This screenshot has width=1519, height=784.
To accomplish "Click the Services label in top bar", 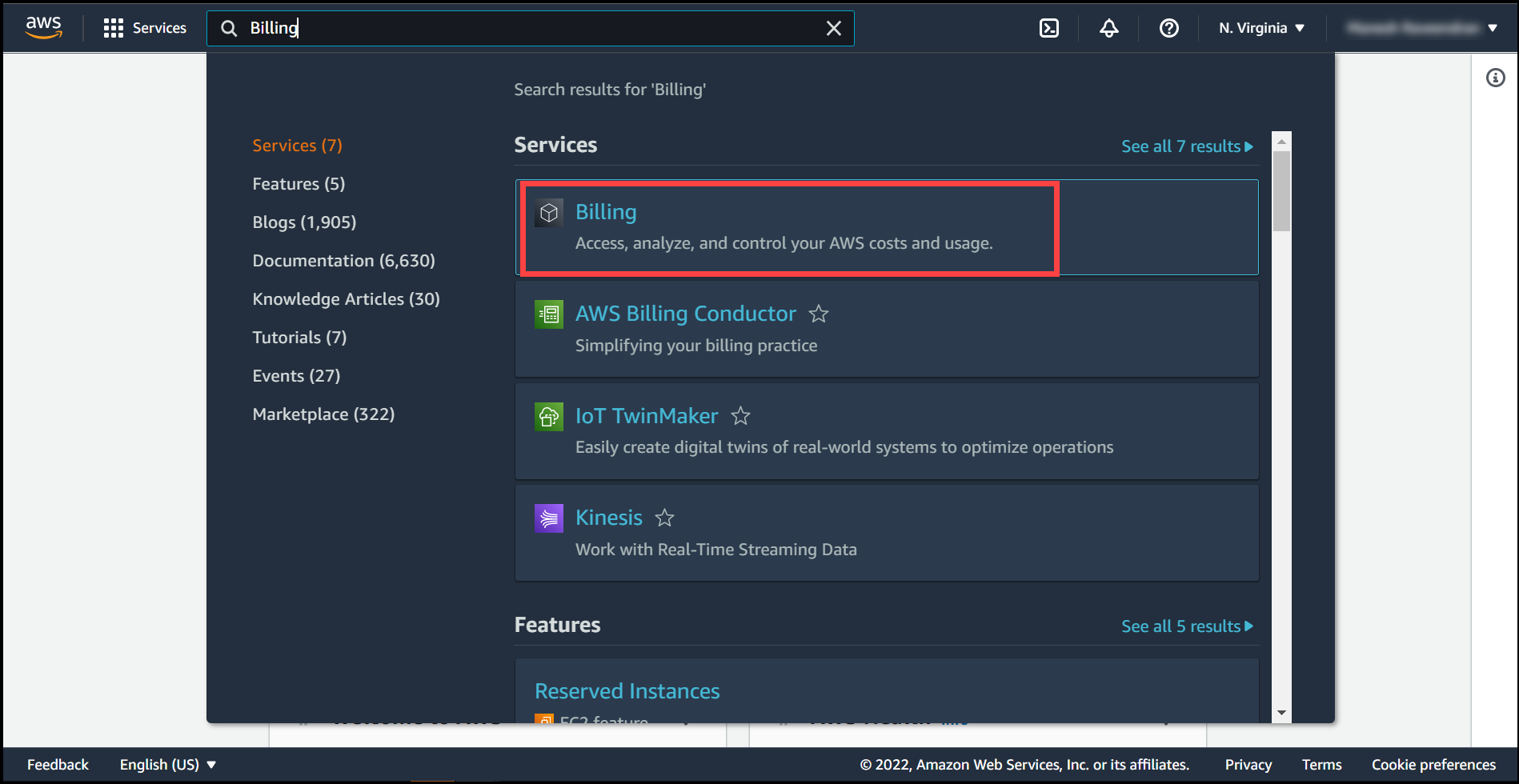I will 159,28.
